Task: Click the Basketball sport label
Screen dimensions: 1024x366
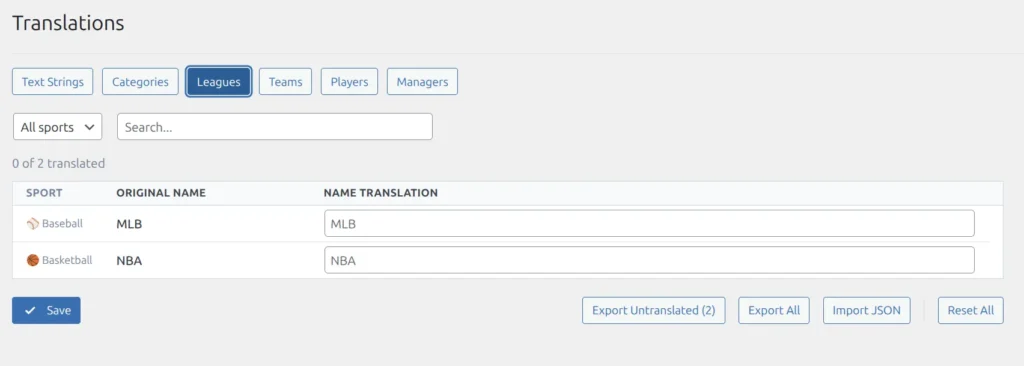Action: point(67,260)
